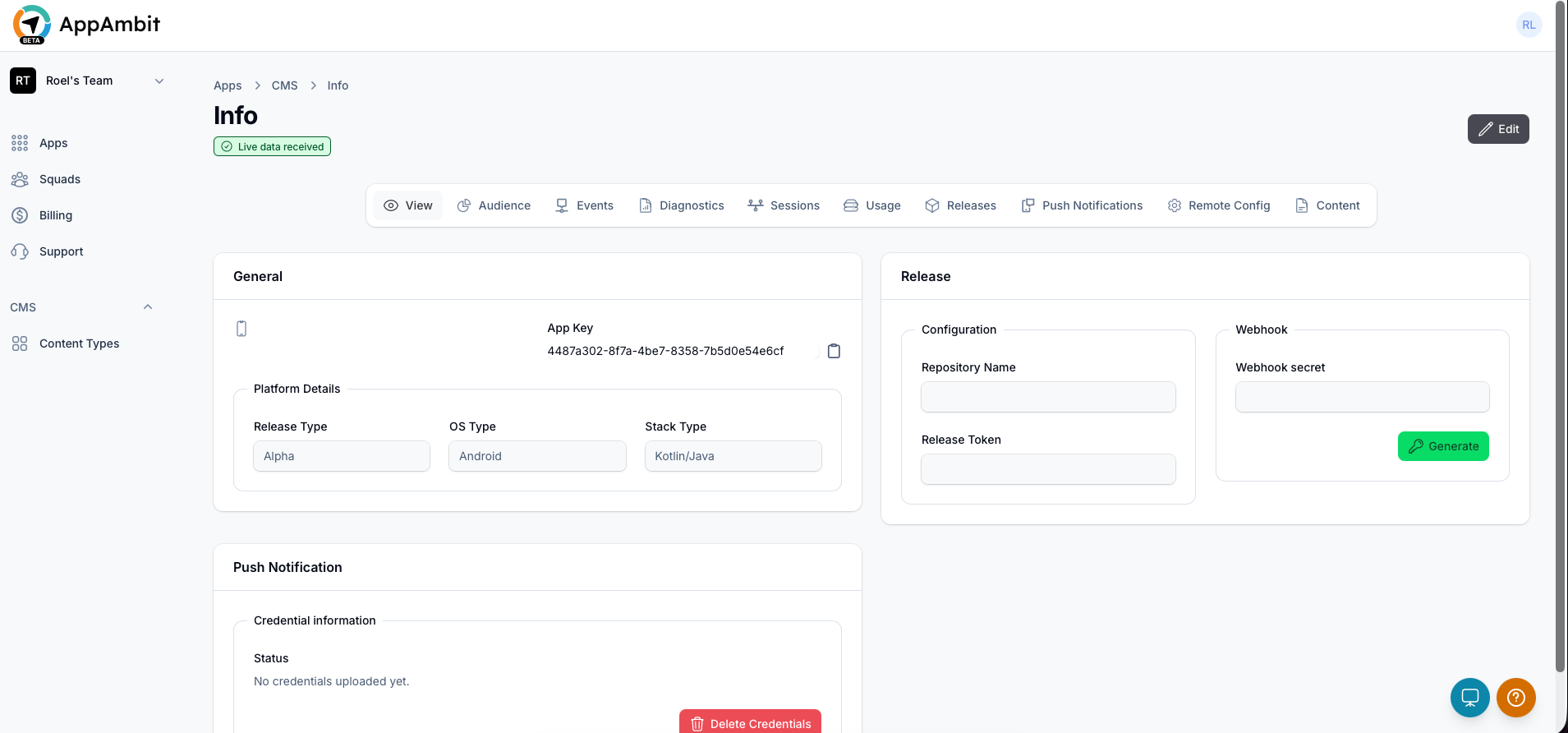Click the App Key value text
The image size is (1568, 733).
[665, 351]
